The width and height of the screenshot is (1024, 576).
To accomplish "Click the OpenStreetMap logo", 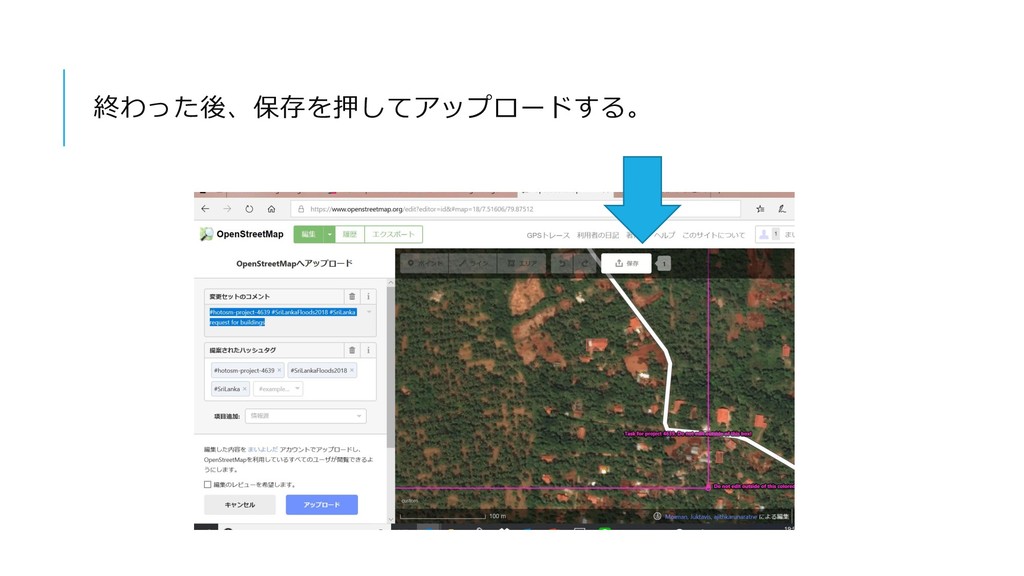I will point(242,234).
